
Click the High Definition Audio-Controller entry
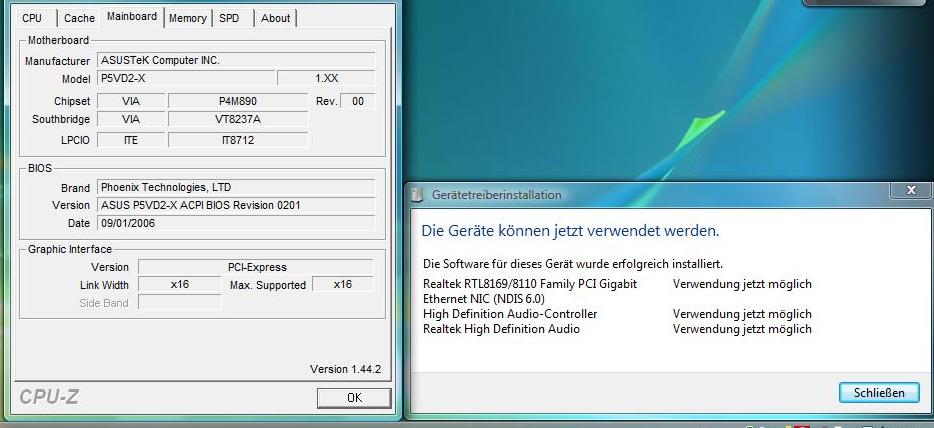pyautogui.click(x=510, y=314)
